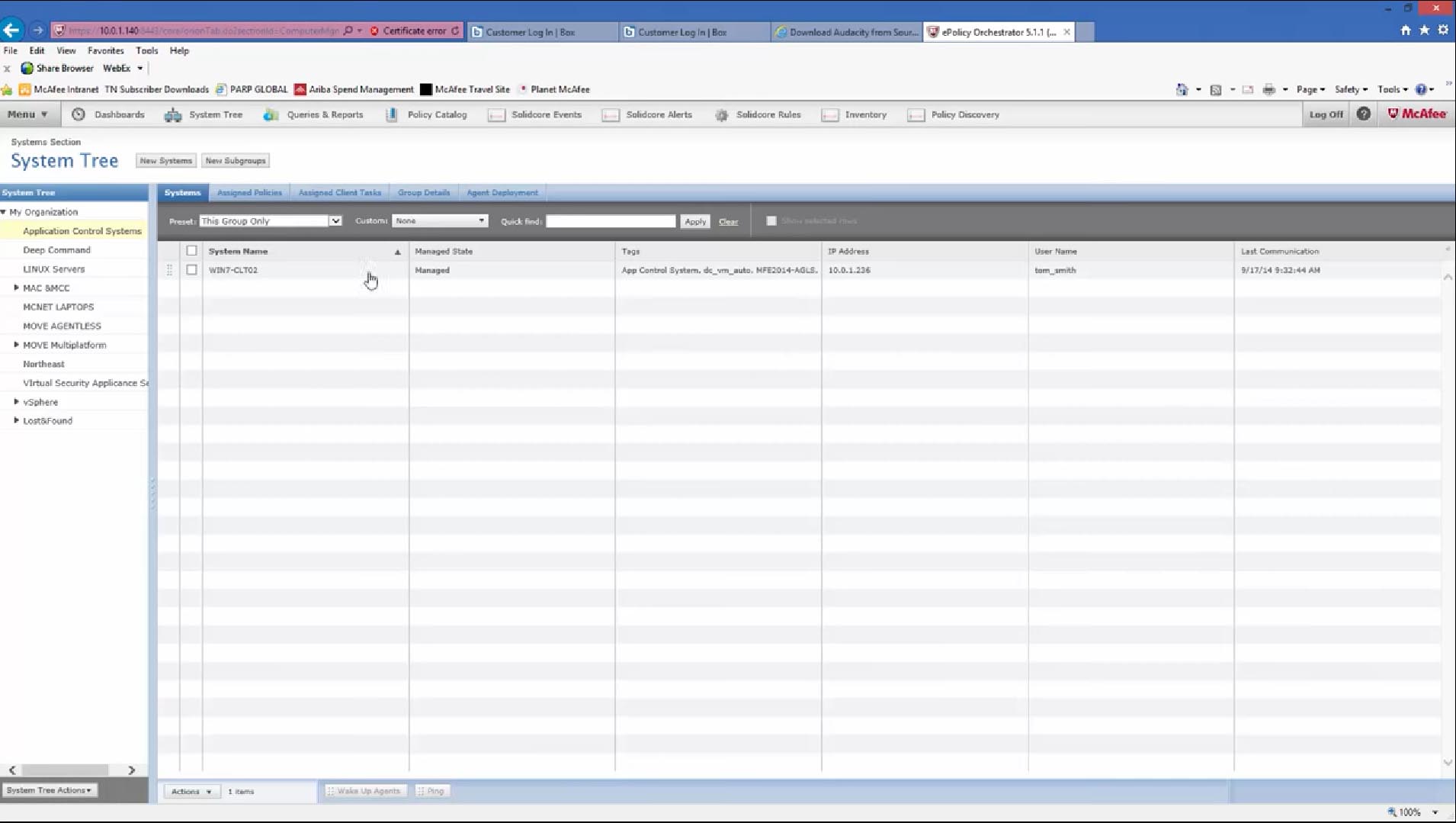Click the Clear link
This screenshot has height=823, width=1456.
[728, 222]
